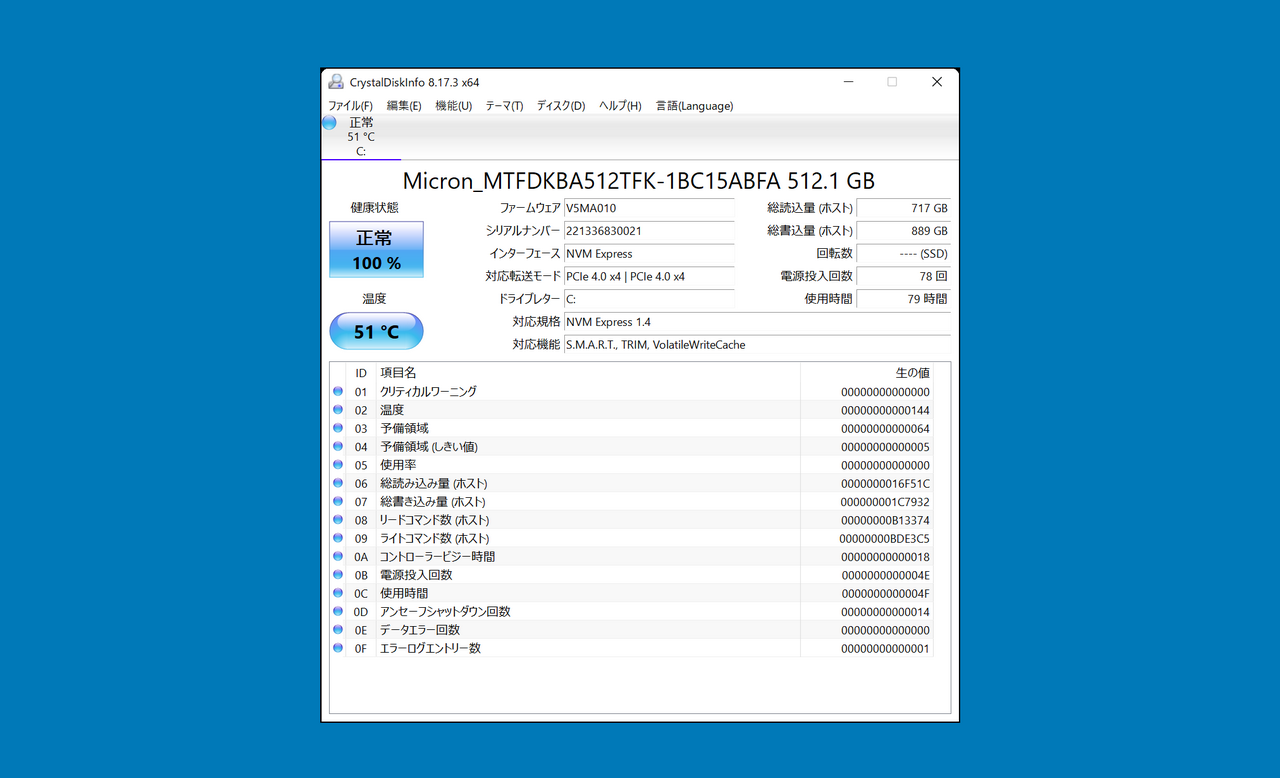The width and height of the screenshot is (1280, 778).
Task: Click the 総読込量 value 717 GB
Action: (904, 208)
